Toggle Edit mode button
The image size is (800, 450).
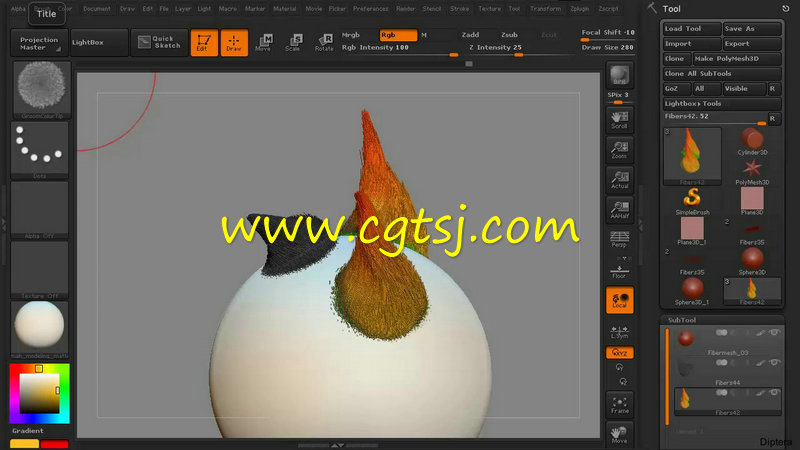point(204,42)
